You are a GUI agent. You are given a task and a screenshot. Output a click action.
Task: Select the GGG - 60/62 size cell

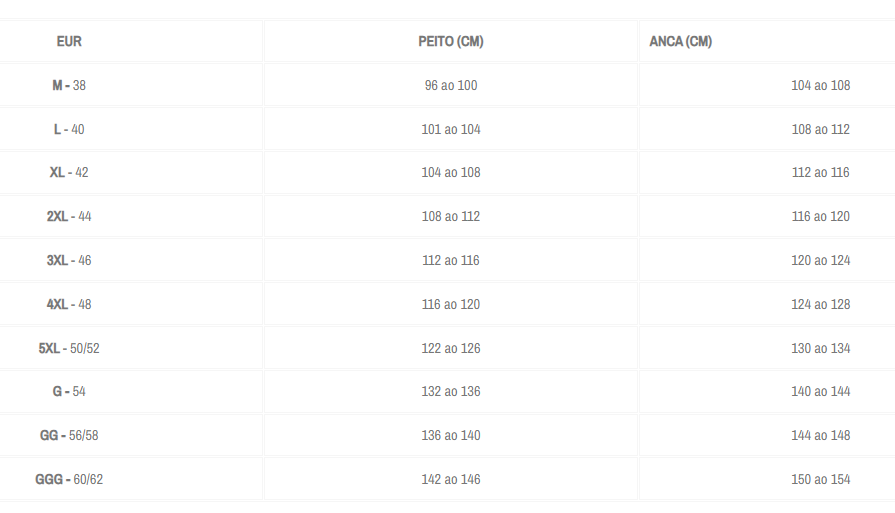69,479
